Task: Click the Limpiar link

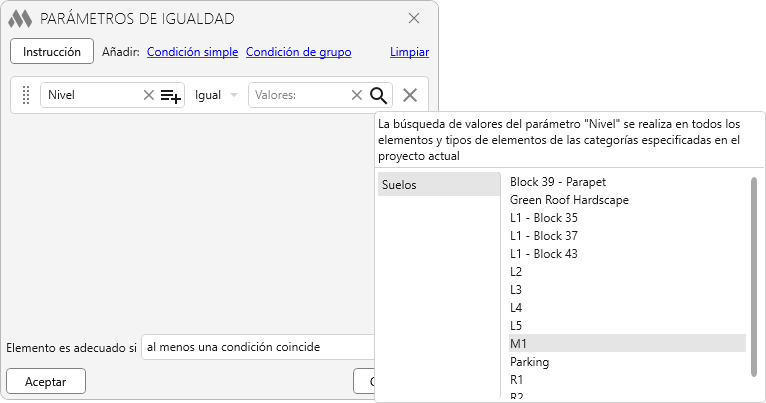Action: coord(409,52)
